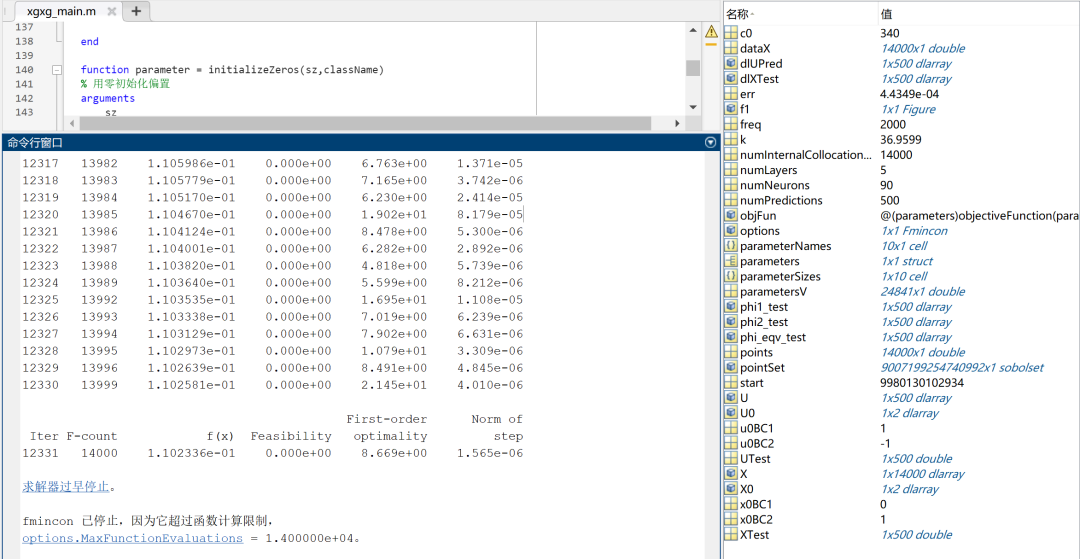Open the xgxg_main.m editor tab
The image size is (1080, 559).
coord(61,11)
